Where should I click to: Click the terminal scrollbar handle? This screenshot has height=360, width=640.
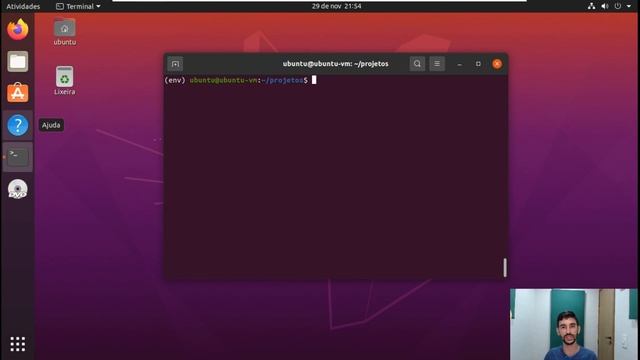(x=505, y=267)
